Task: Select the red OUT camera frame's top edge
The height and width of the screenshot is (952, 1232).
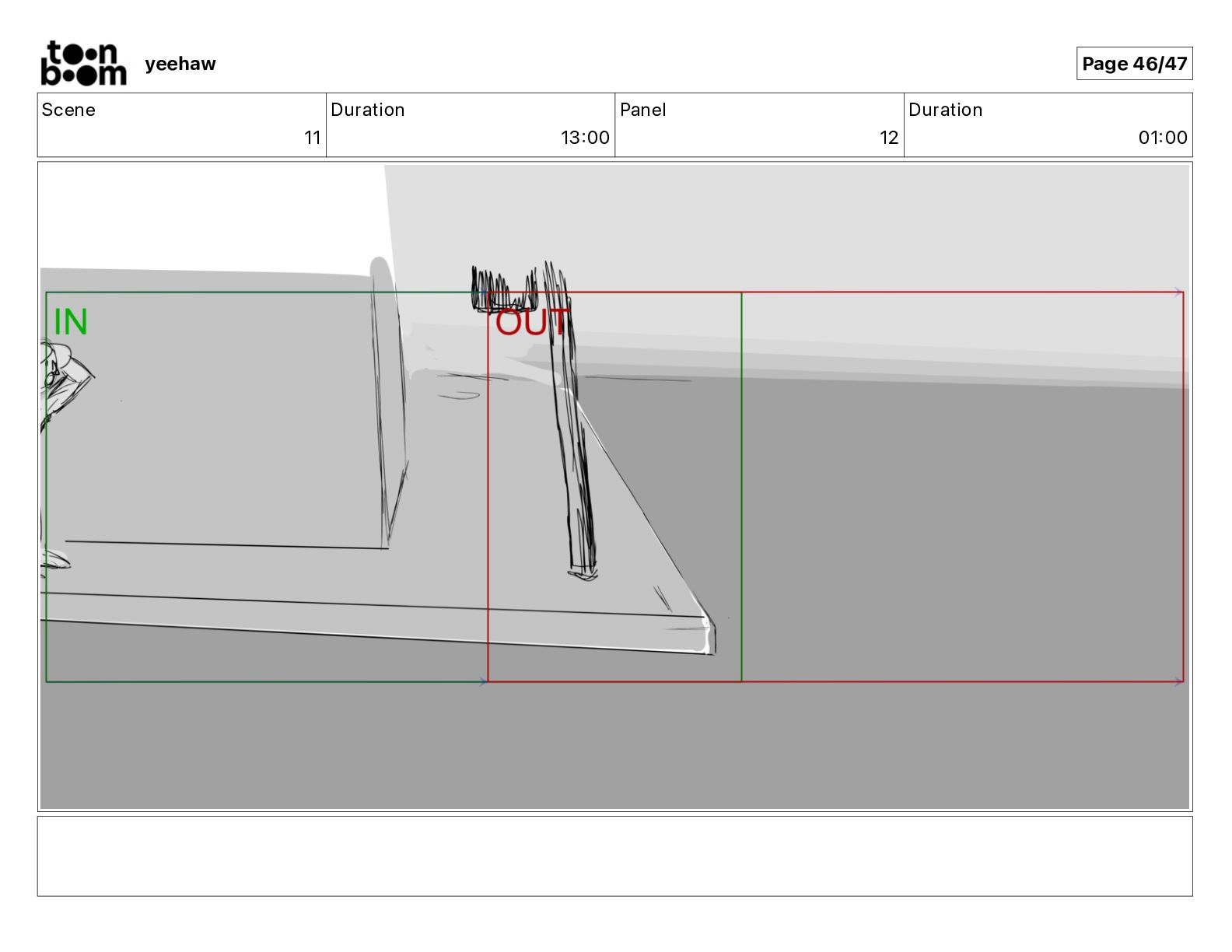Action: point(835,292)
